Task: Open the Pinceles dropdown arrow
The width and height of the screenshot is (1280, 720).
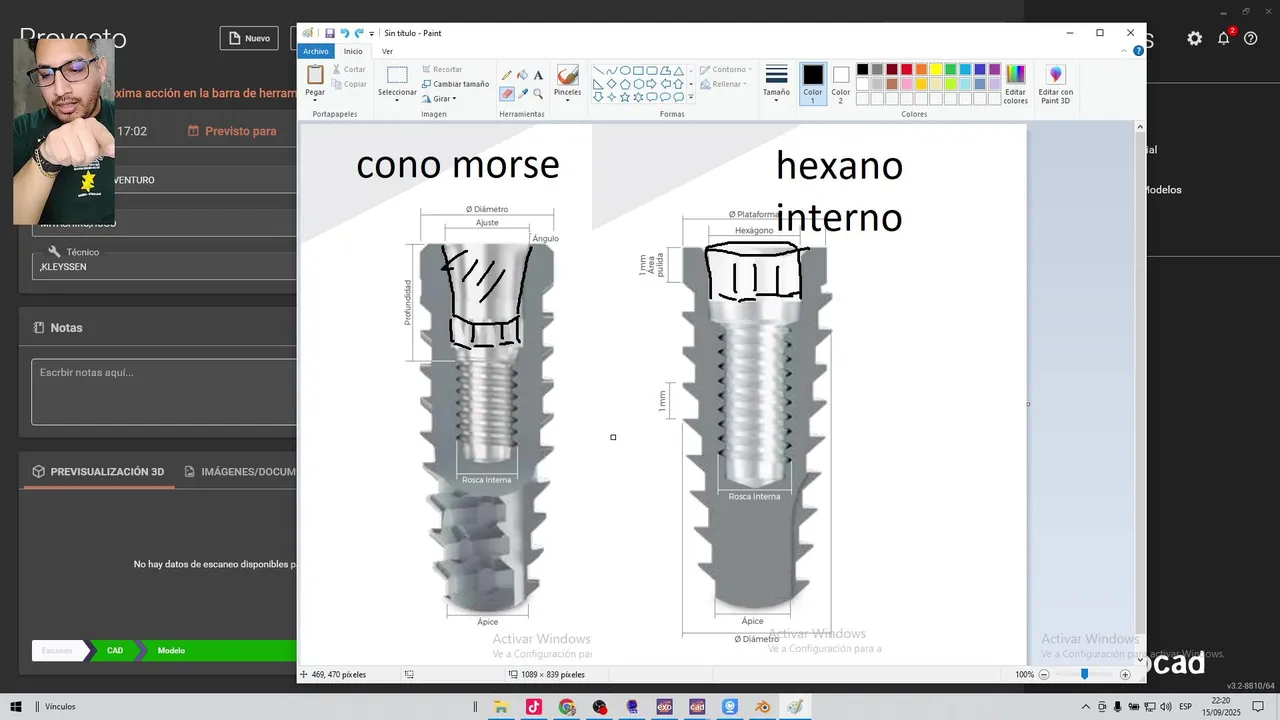Action: coord(567,100)
